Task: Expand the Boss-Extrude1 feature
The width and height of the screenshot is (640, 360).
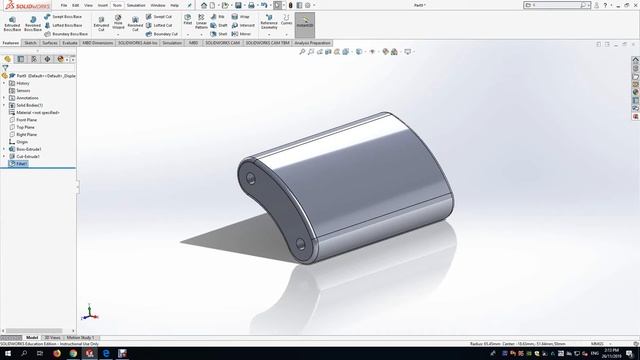Action: click(x=4, y=149)
